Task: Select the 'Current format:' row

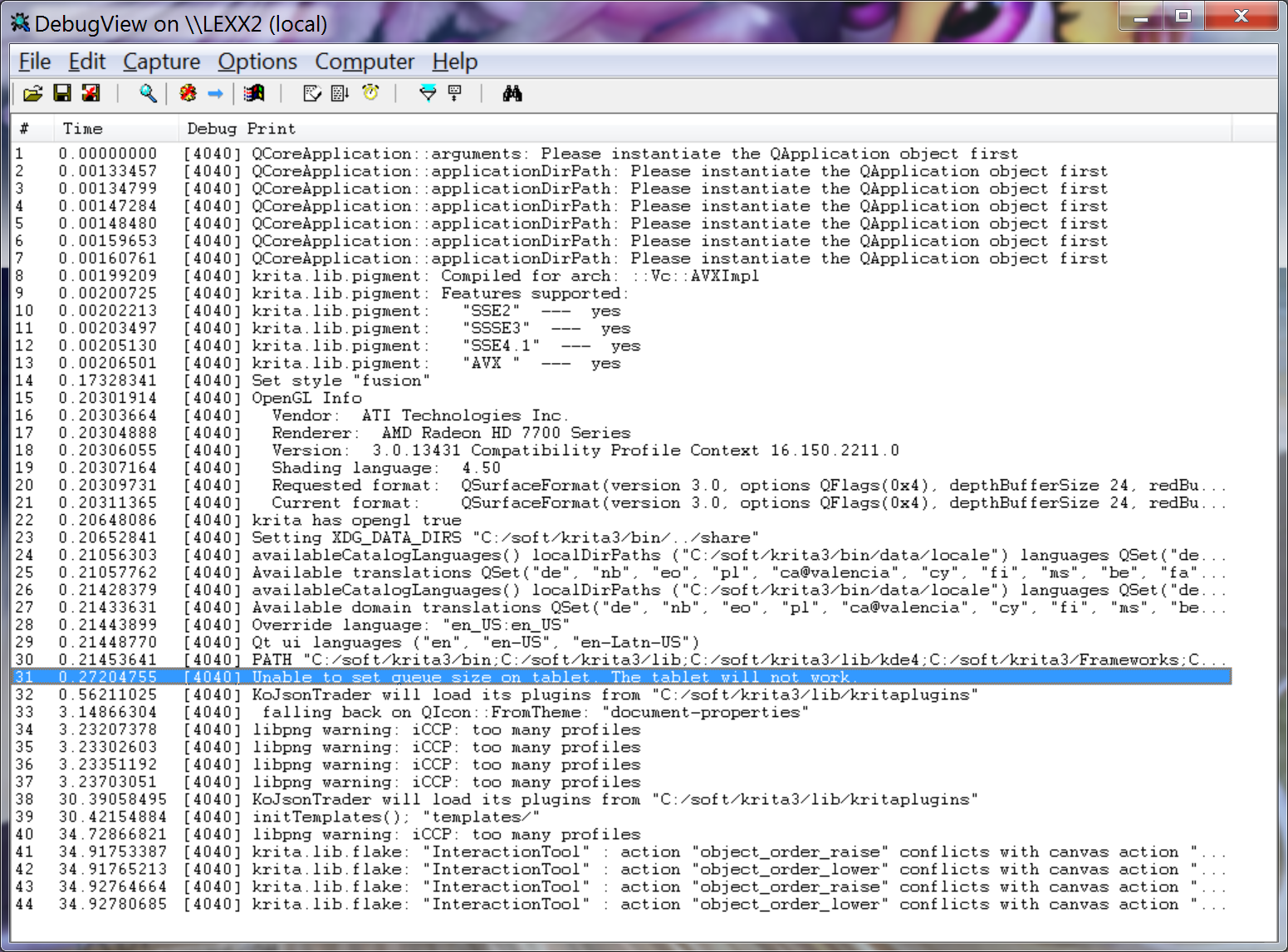Action: coord(621,503)
